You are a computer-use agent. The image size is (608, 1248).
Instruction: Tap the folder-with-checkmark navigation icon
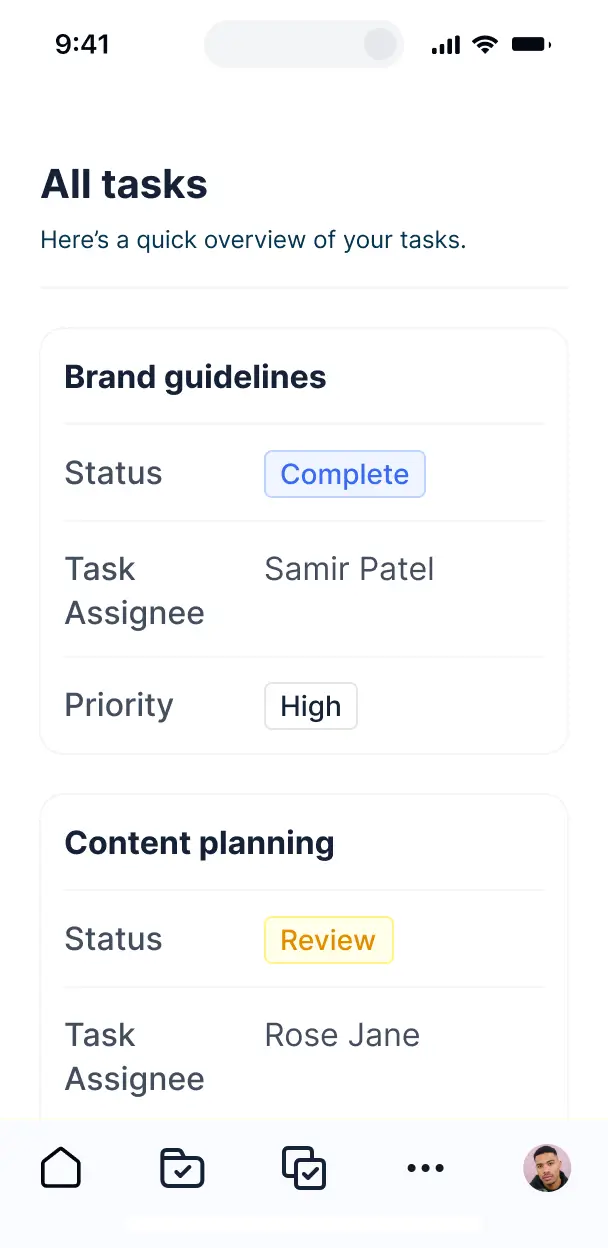tap(182, 1167)
